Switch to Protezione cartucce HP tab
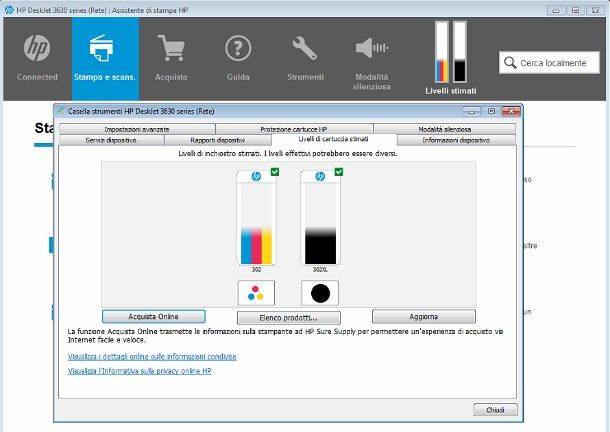Image resolution: width=610 pixels, height=432 pixels. pos(294,129)
